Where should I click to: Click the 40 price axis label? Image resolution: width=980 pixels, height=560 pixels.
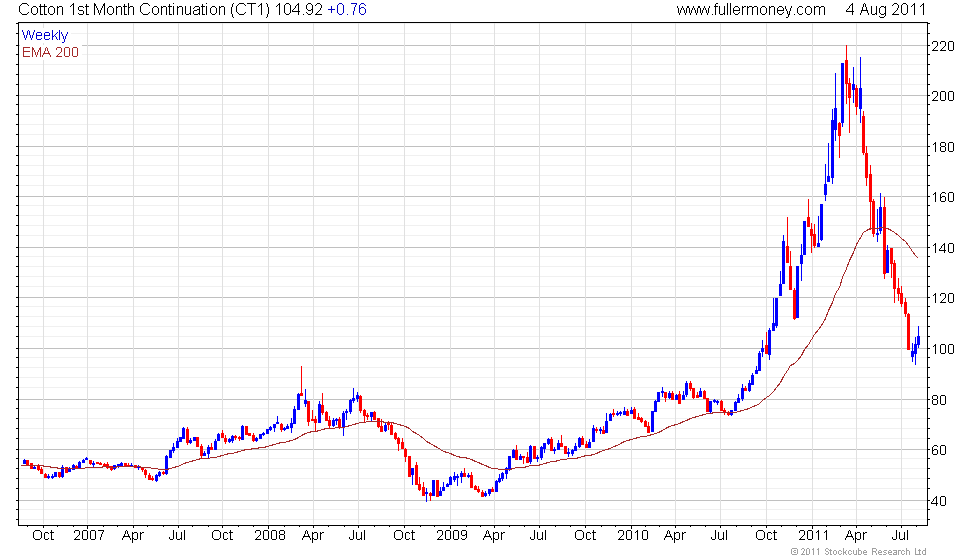[939, 501]
